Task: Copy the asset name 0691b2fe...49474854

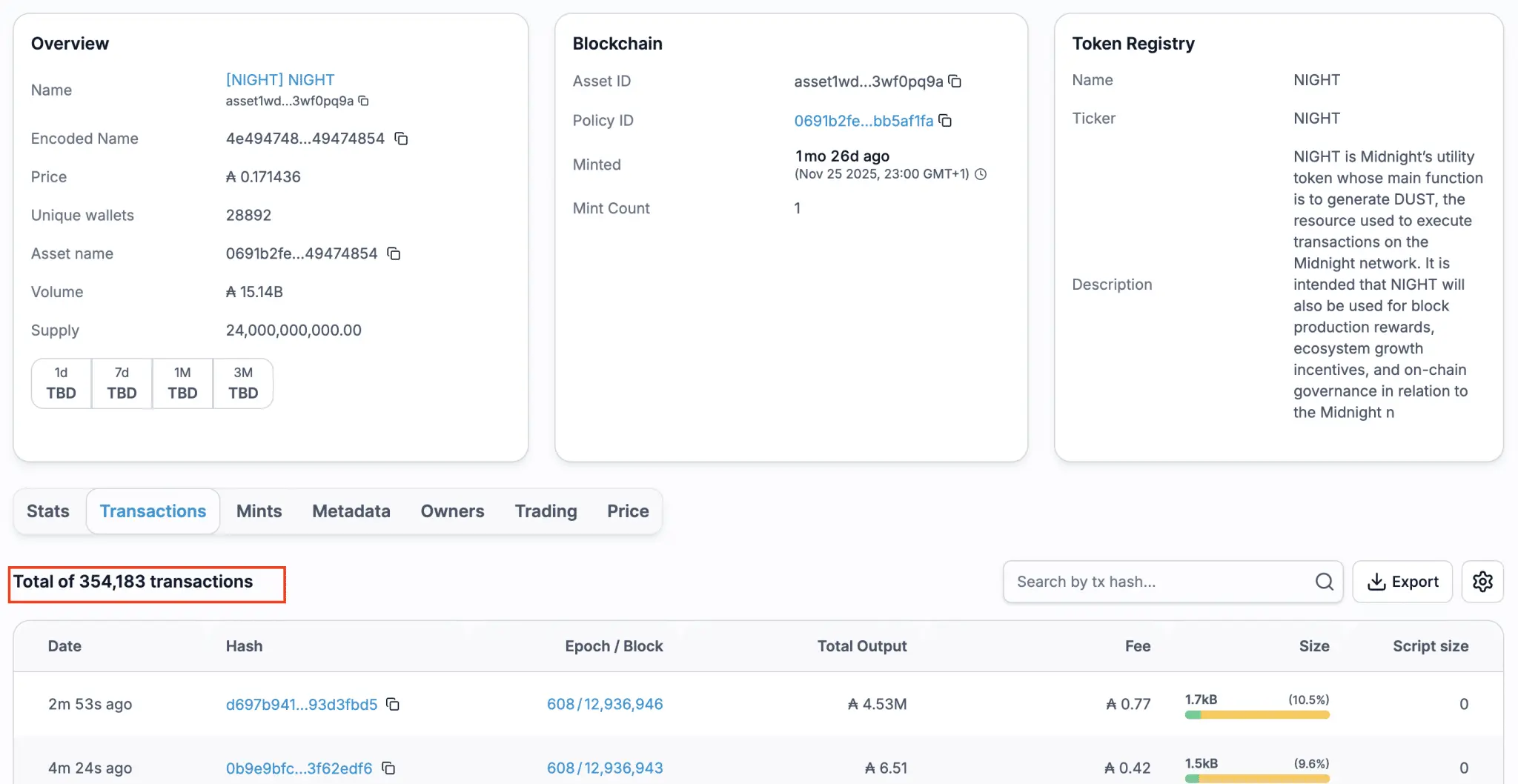Action: [394, 253]
